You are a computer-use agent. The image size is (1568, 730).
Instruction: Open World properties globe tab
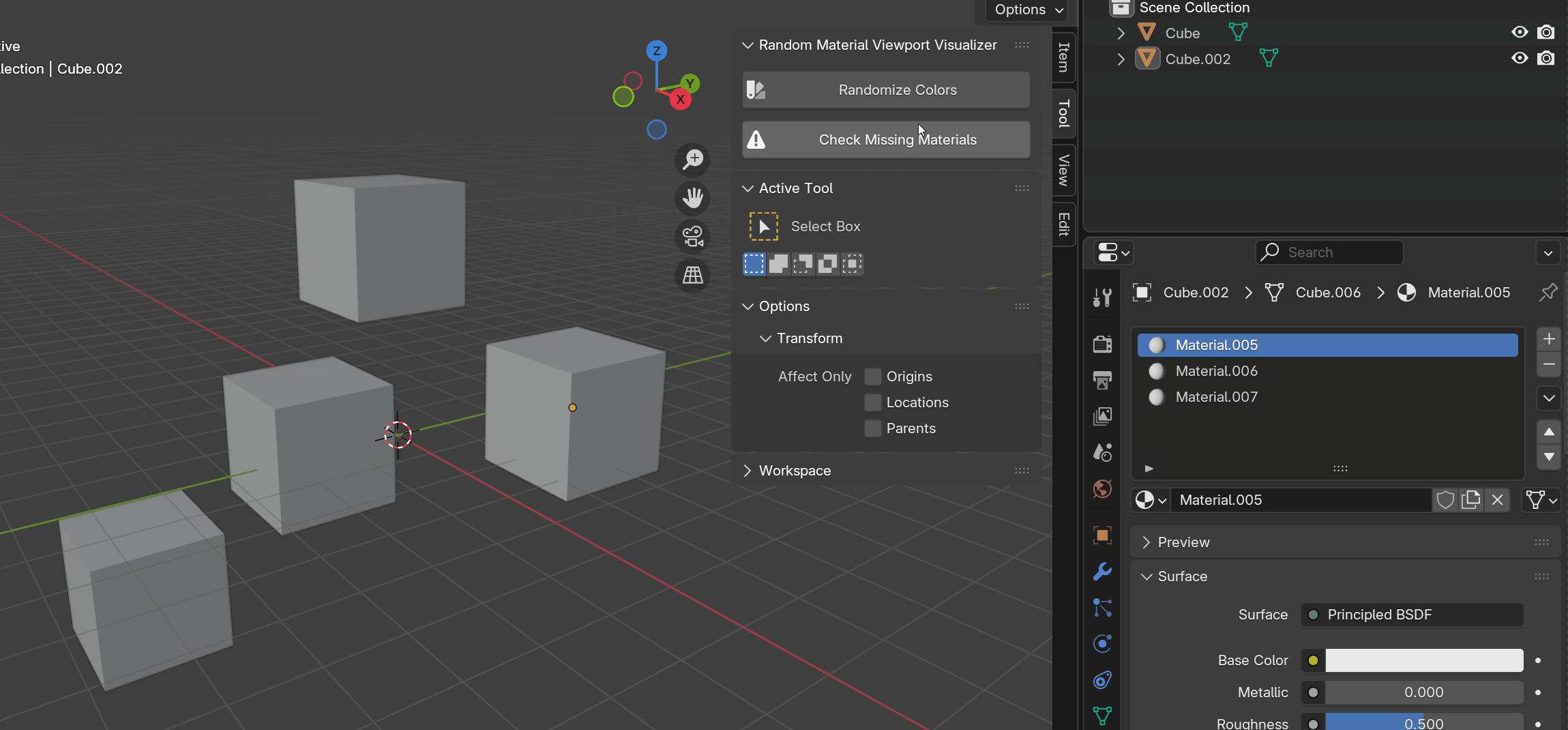(x=1102, y=488)
